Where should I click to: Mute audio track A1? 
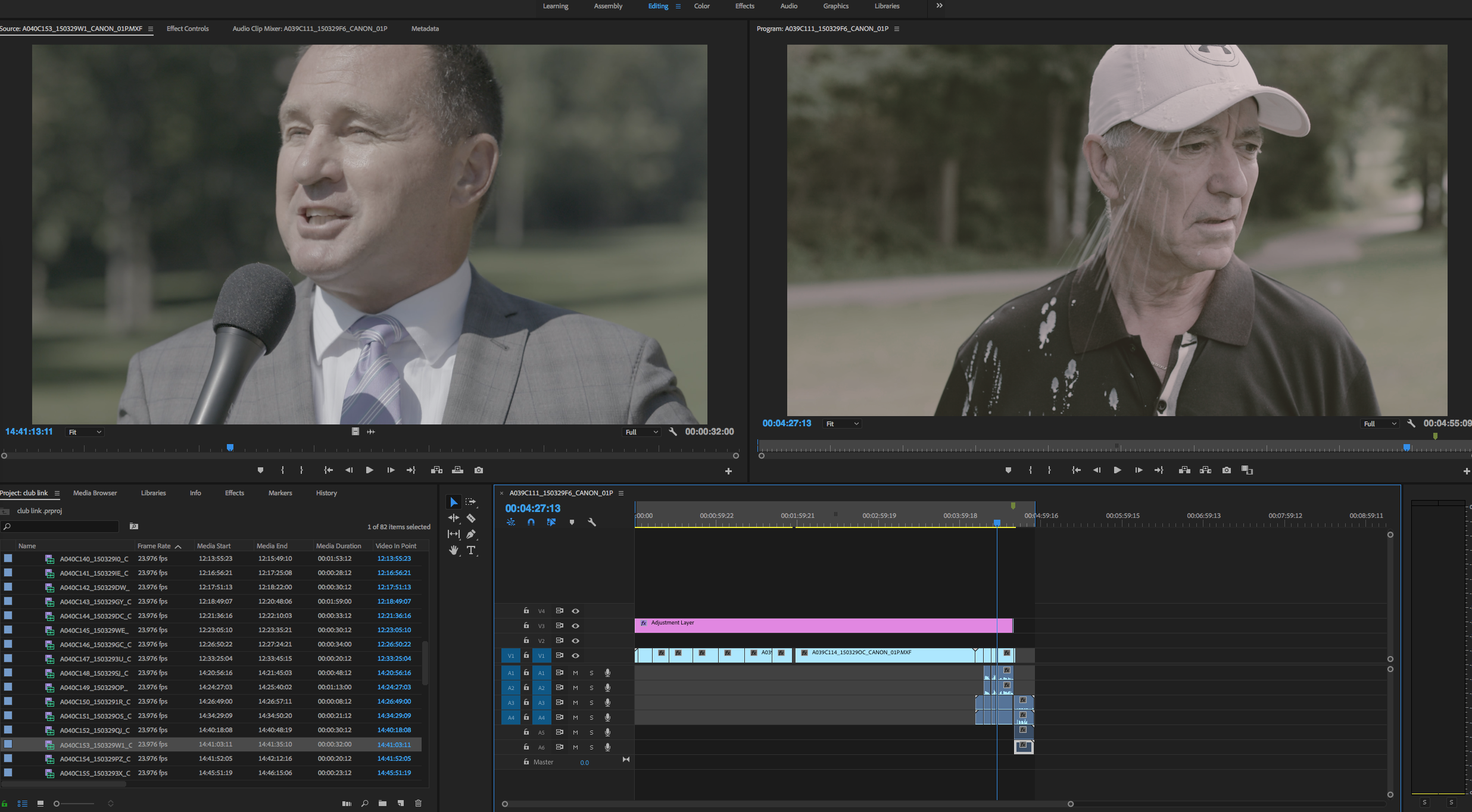[x=575, y=673]
